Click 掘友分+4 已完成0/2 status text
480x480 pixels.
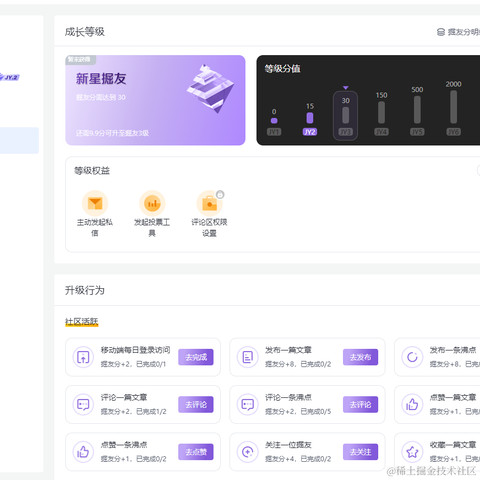click(298, 459)
